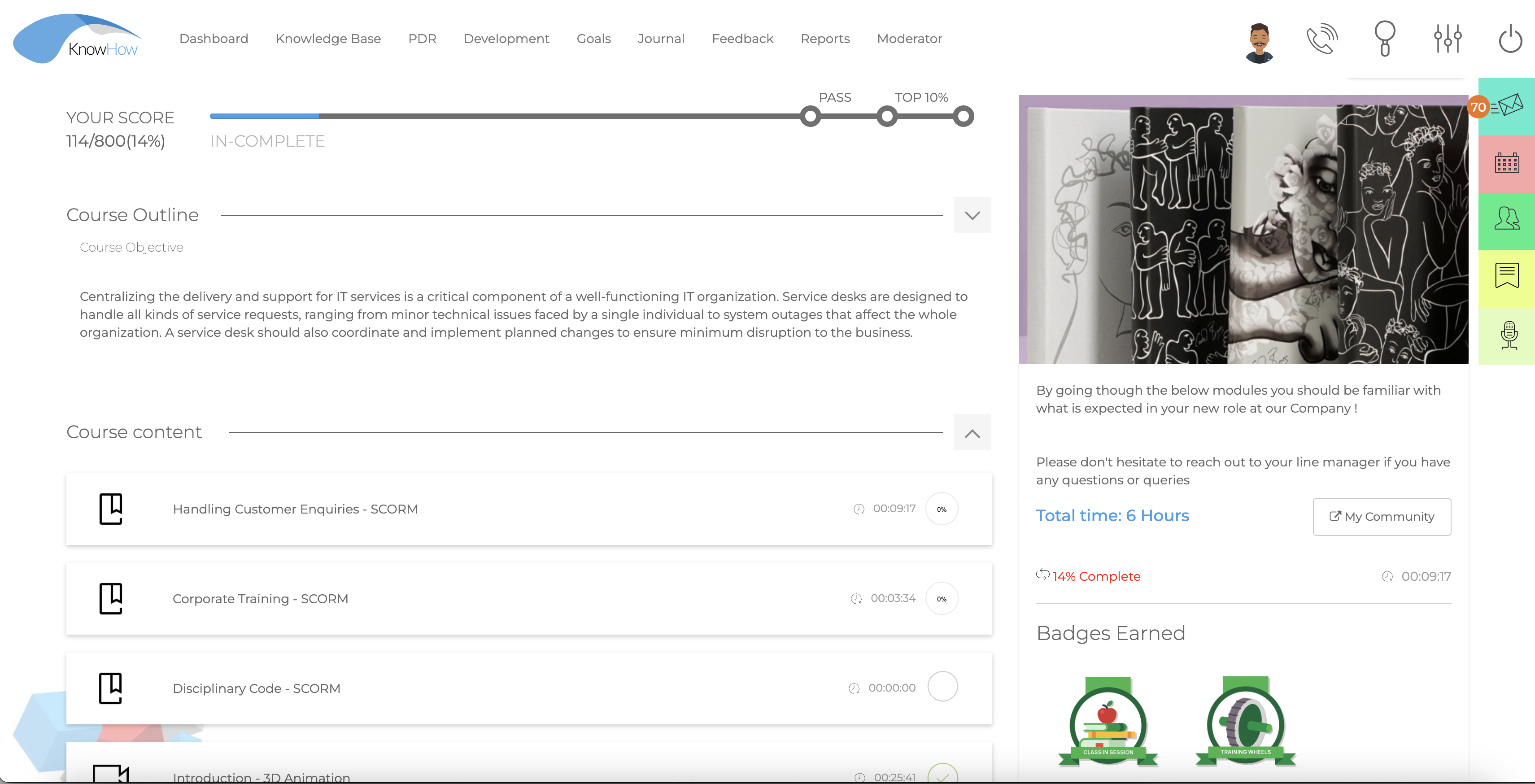Open Handling Customer Enquiries - SCORM module

[x=529, y=509]
